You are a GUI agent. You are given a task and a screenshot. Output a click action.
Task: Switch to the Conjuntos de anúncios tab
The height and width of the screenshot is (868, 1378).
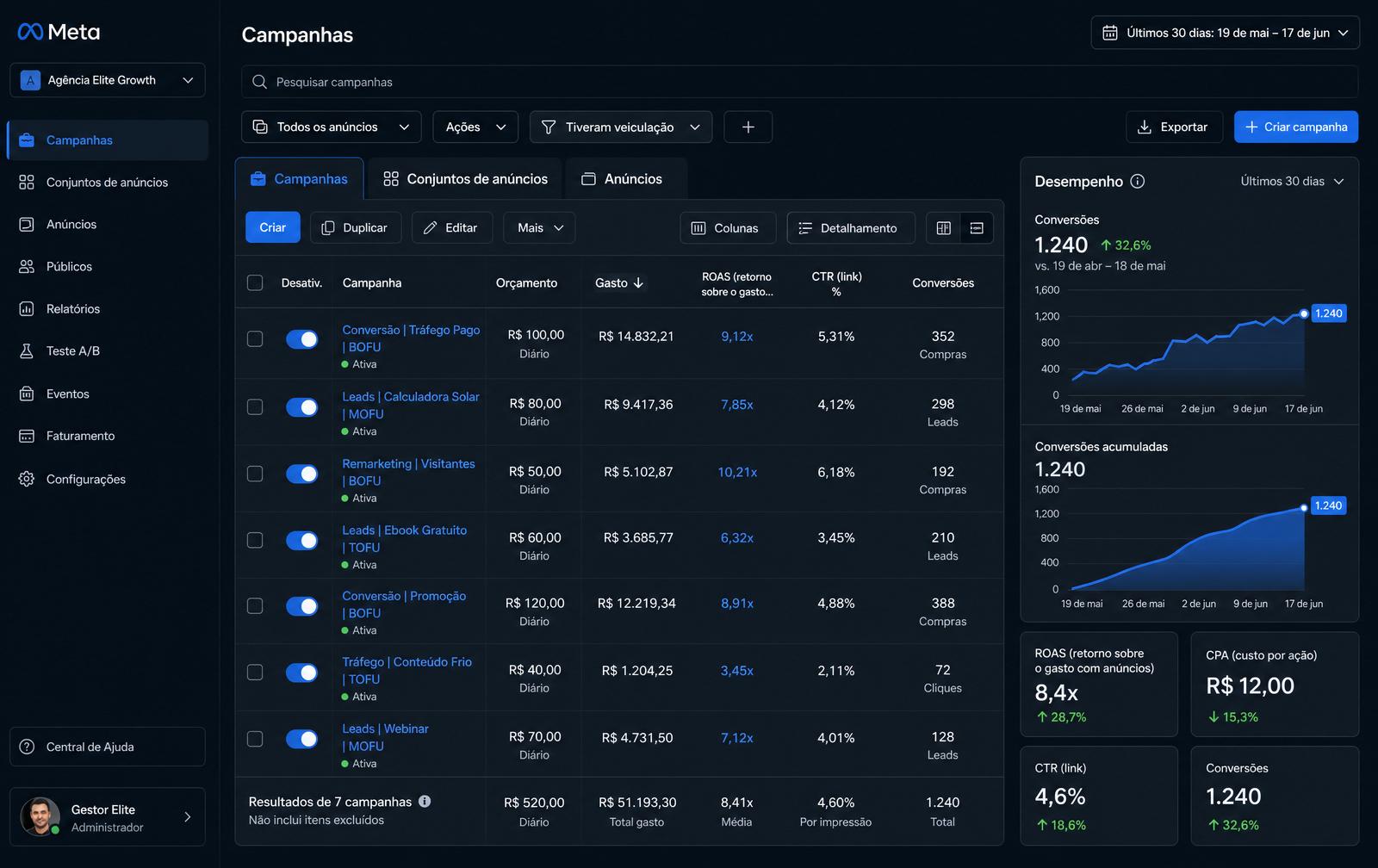465,179
